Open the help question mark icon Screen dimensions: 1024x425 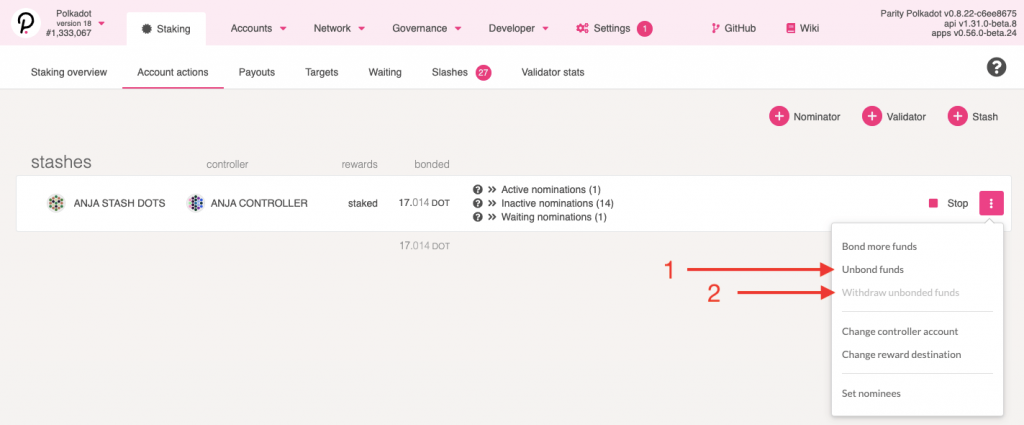pos(996,67)
